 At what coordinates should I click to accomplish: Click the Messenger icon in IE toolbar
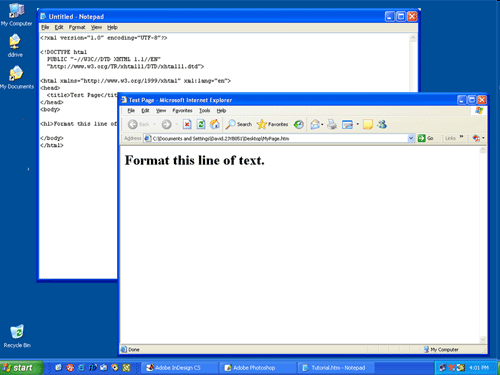(382, 124)
